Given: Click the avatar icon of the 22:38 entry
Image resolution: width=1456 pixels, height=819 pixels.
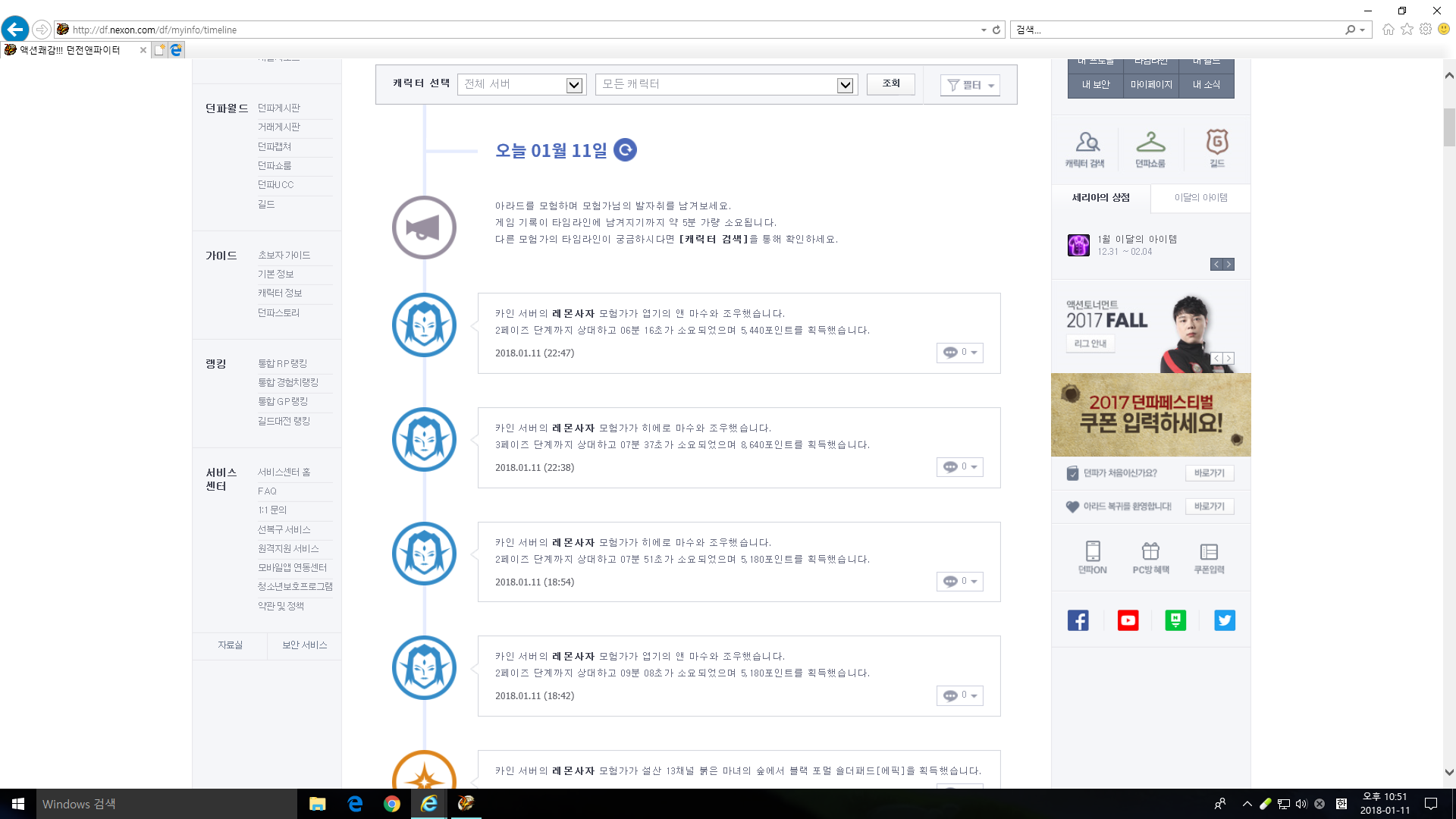Looking at the screenshot, I should [424, 439].
